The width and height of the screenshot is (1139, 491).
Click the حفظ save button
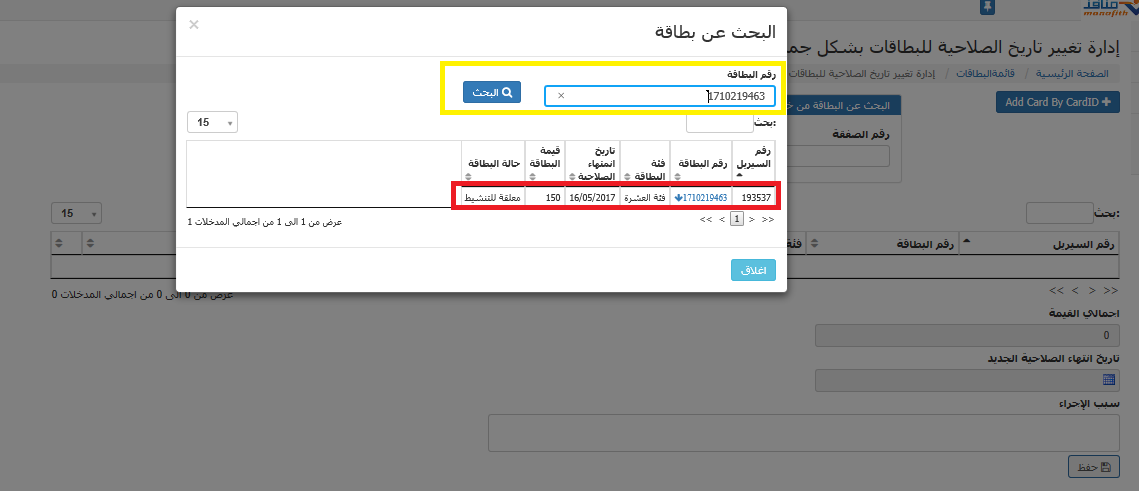click(x=1094, y=467)
